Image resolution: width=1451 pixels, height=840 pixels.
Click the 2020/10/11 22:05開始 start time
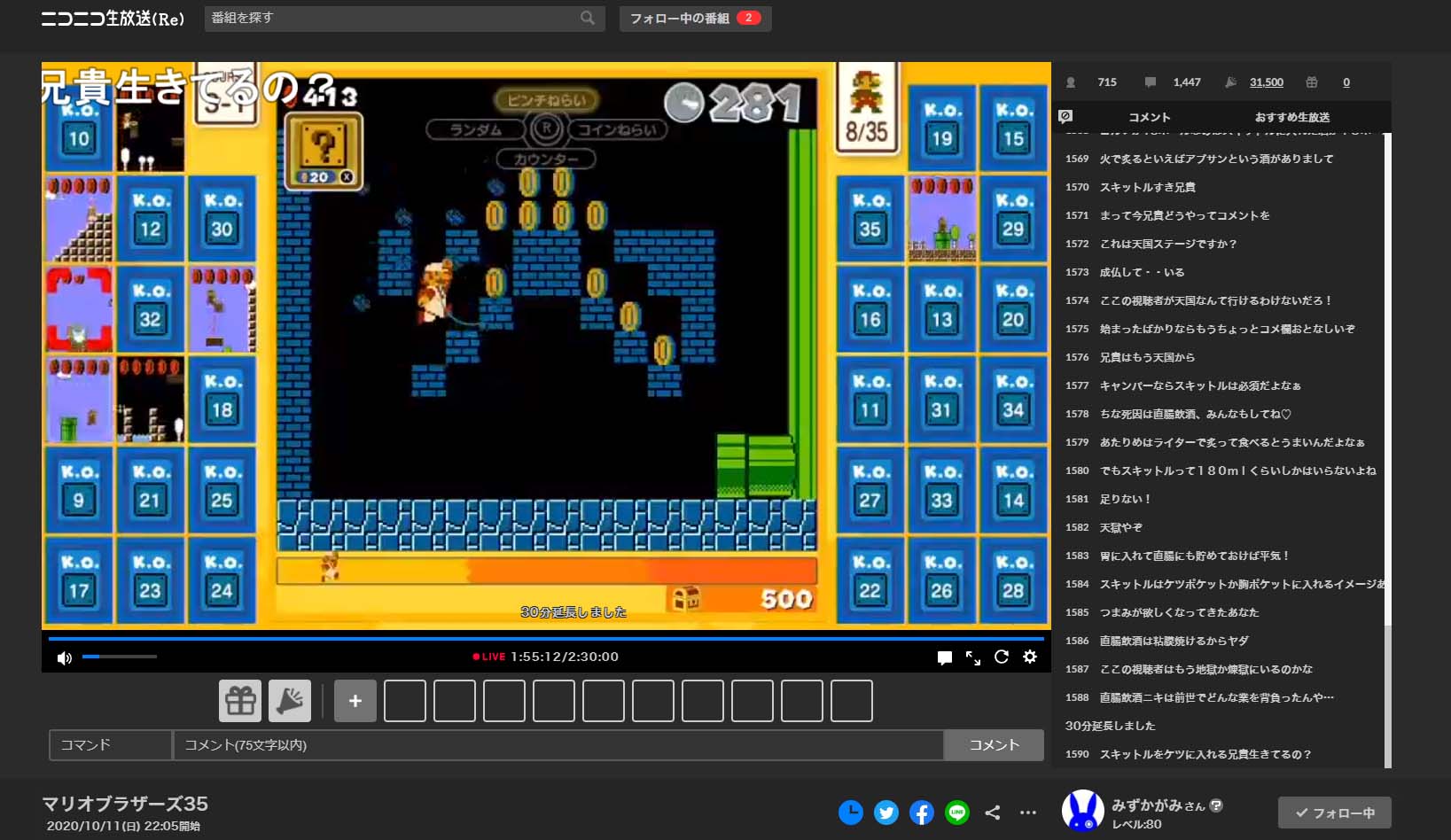click(123, 826)
